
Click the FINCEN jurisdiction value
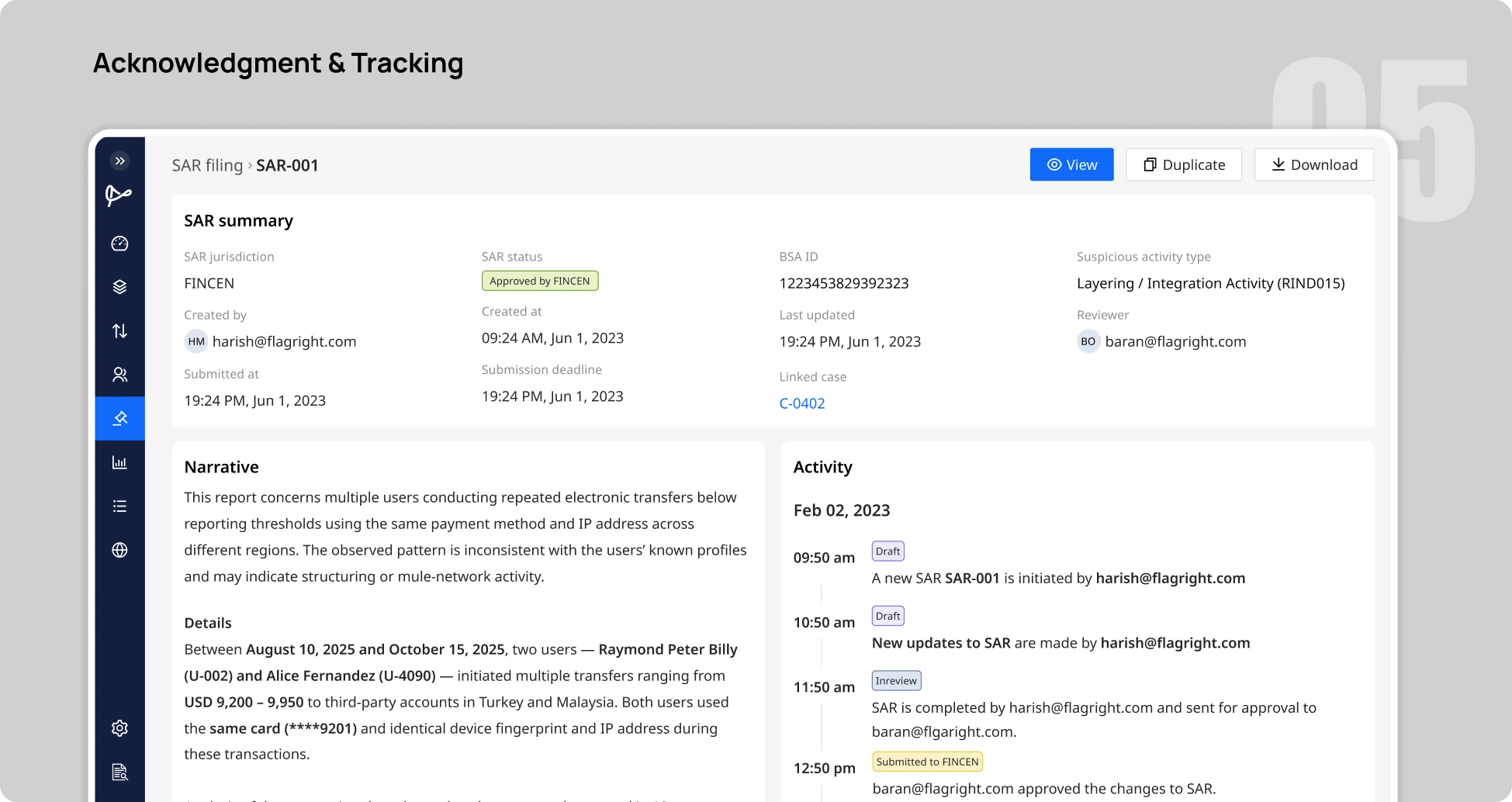click(209, 283)
